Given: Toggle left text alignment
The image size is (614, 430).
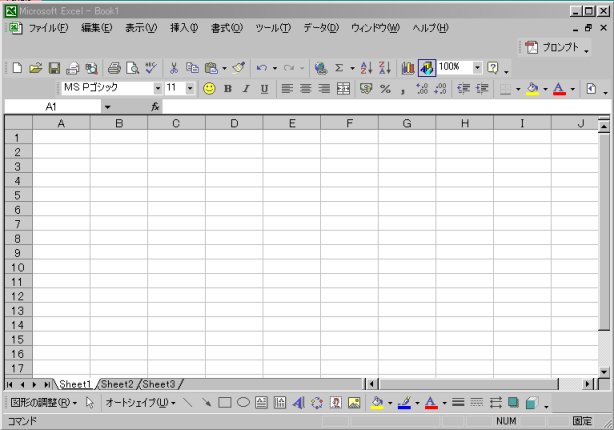Looking at the screenshot, I should [x=287, y=89].
